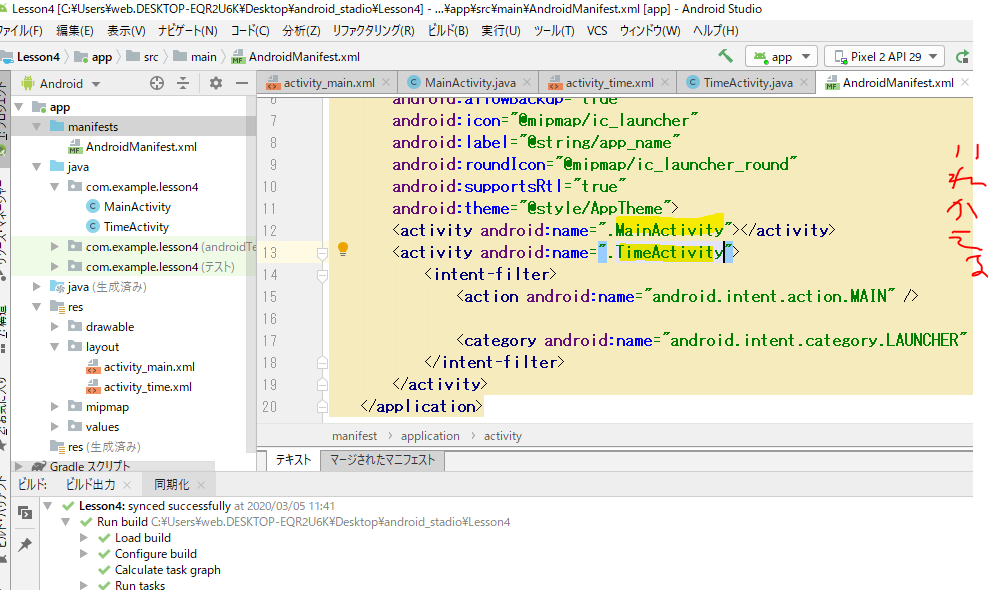Fold the activity block at line 13
Image resolution: width=988 pixels, height=590 pixels.
point(322,253)
